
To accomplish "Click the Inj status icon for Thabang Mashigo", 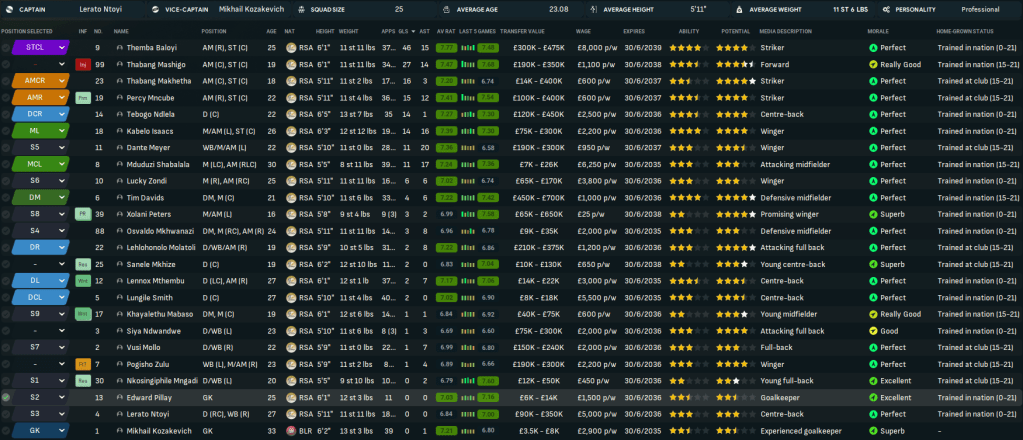I will coord(84,64).
